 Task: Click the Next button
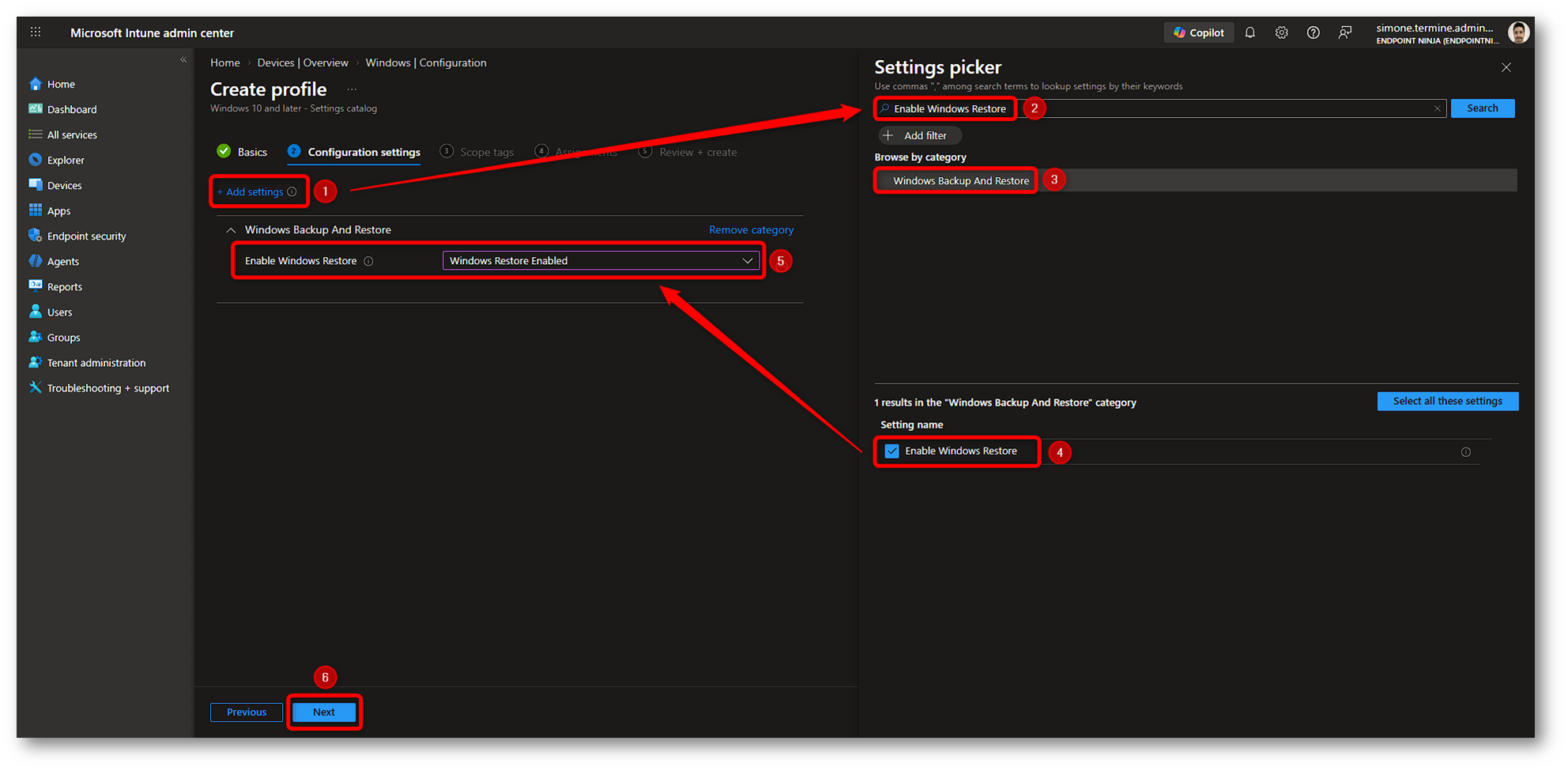click(324, 712)
